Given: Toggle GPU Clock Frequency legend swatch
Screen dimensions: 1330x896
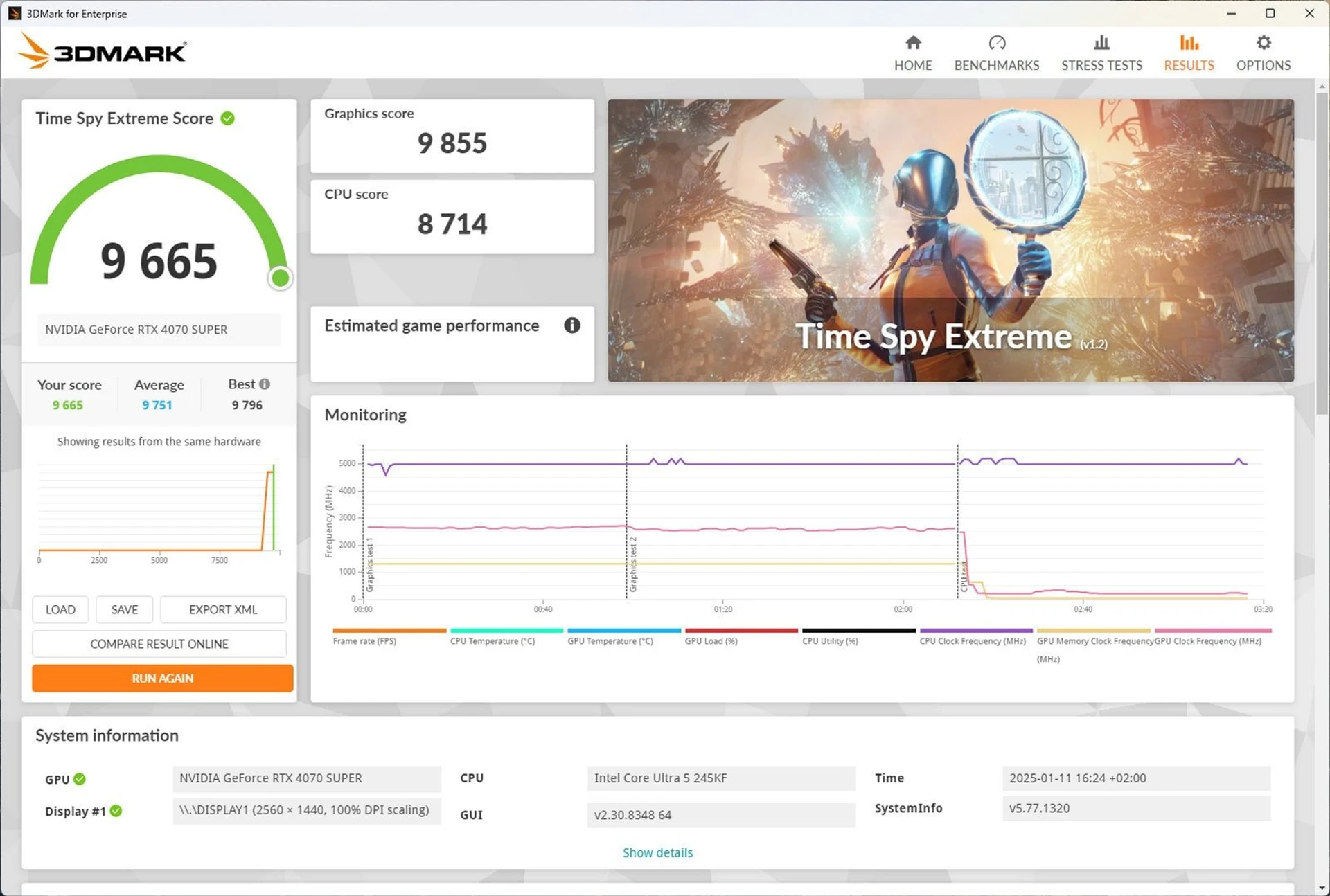Looking at the screenshot, I should (1213, 631).
